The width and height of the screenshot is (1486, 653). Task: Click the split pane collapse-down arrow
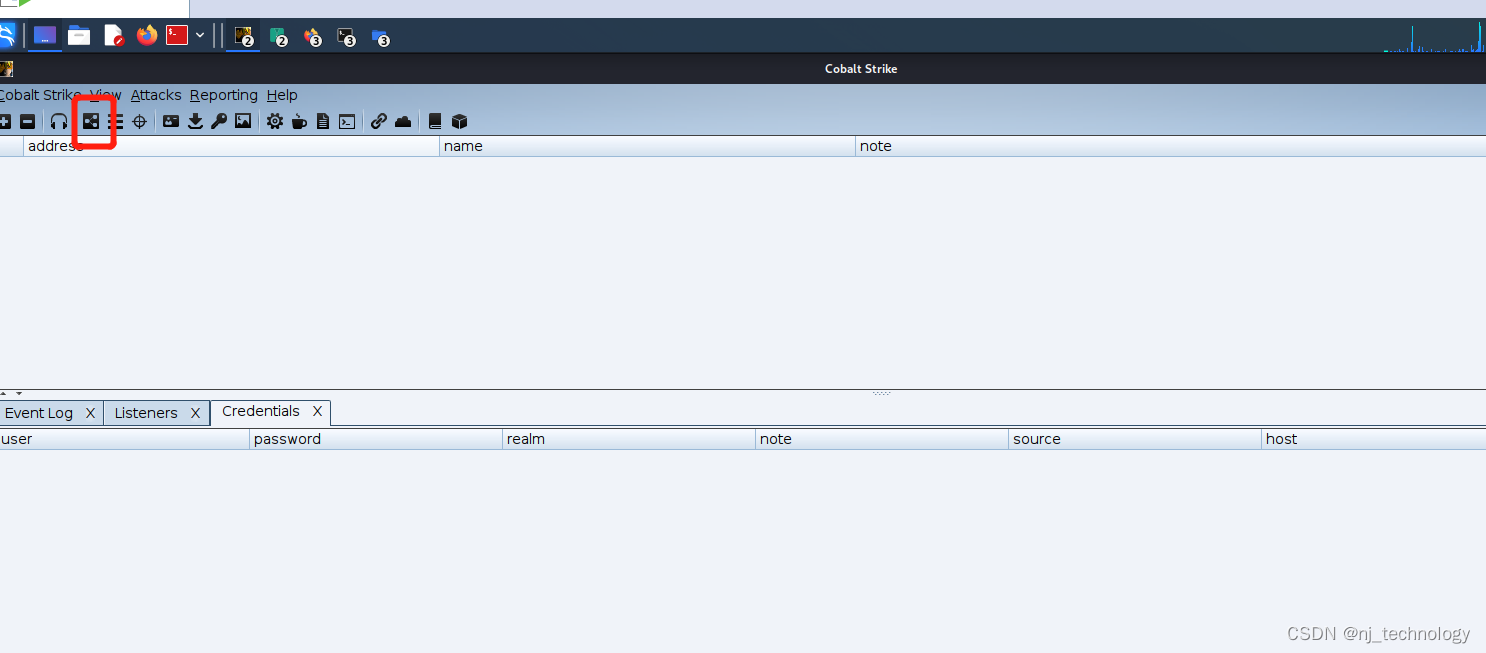(18, 394)
